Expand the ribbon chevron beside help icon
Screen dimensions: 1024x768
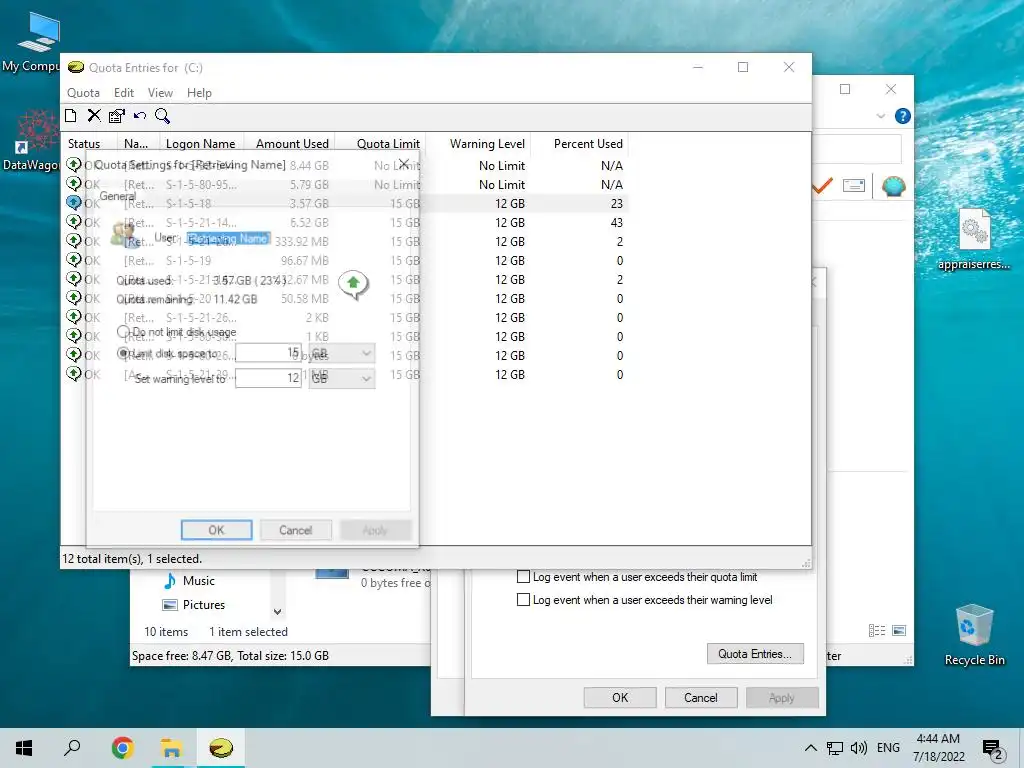pyautogui.click(x=880, y=116)
